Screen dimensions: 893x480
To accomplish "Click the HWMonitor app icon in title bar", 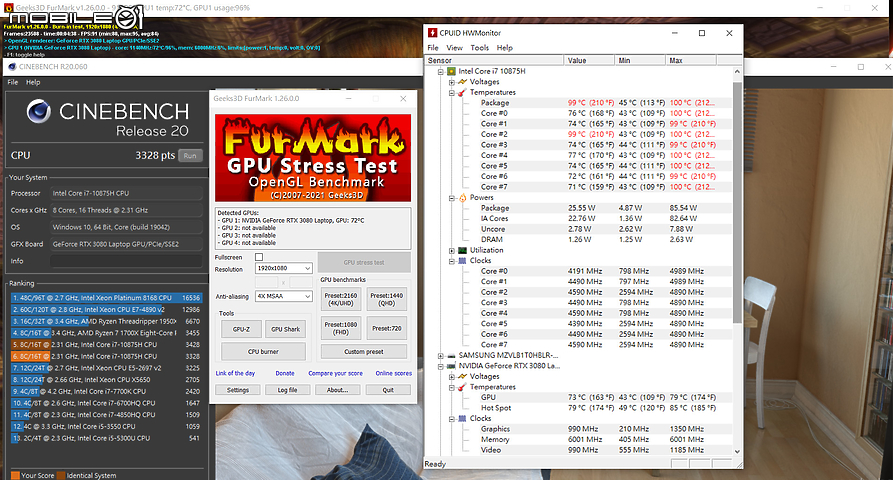I will click(433, 33).
